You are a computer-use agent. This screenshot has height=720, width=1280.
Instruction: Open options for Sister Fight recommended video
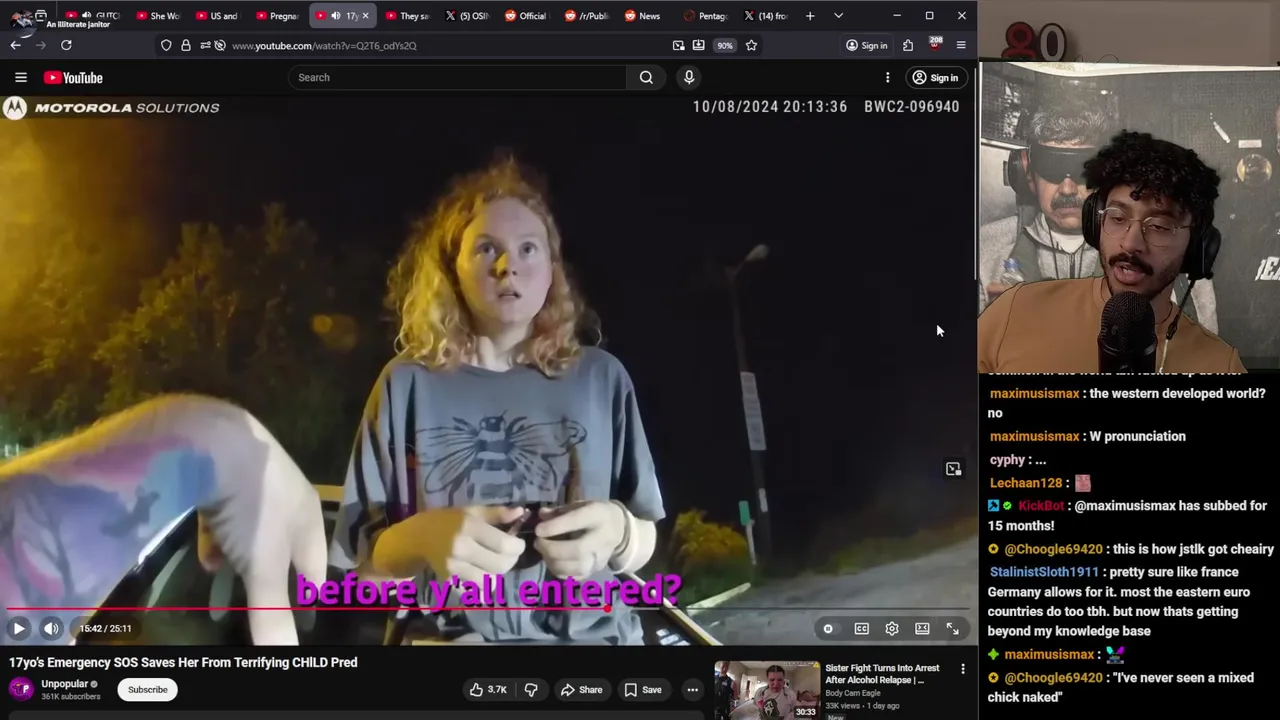963,669
